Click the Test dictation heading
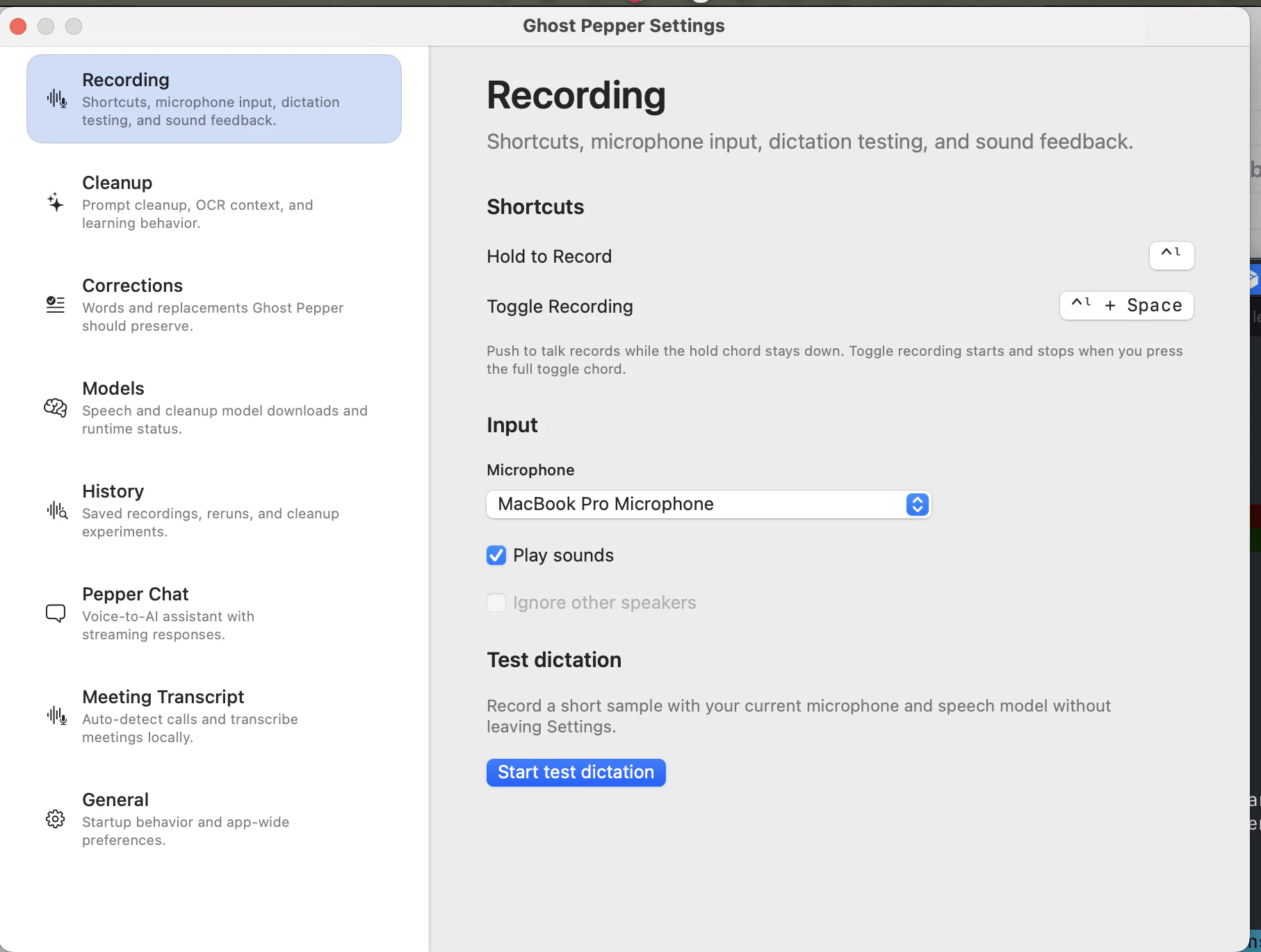1261x952 pixels. [554, 659]
